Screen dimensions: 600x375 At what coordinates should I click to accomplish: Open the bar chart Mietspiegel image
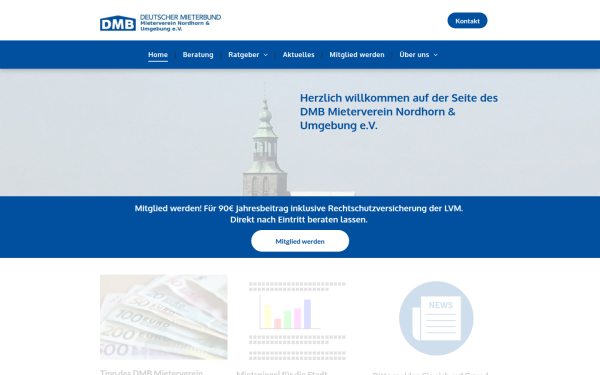tap(297, 321)
